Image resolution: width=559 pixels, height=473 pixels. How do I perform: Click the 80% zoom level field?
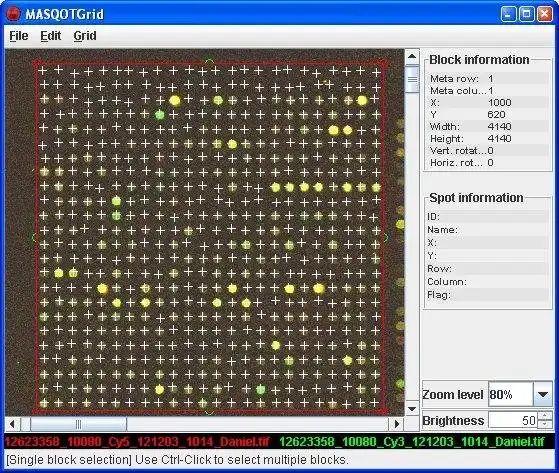click(511, 394)
